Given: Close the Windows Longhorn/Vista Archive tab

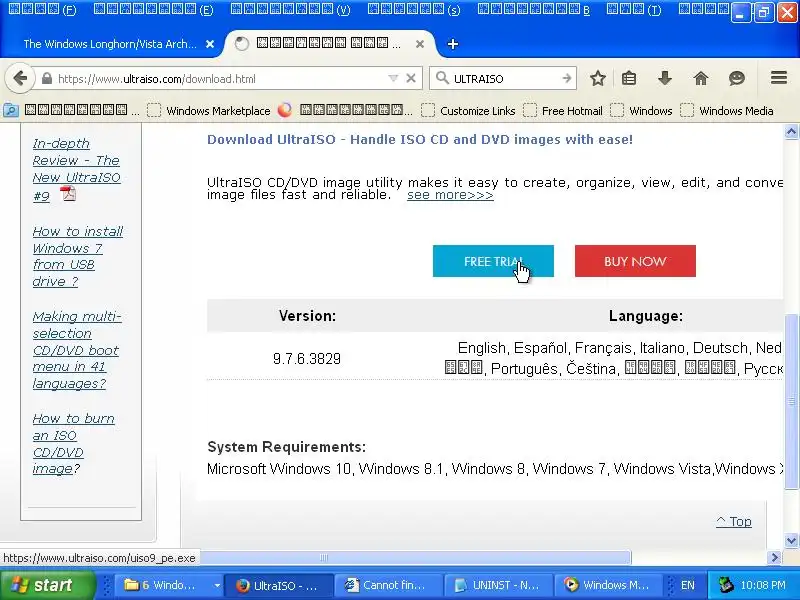Looking at the screenshot, I should tap(210, 44).
